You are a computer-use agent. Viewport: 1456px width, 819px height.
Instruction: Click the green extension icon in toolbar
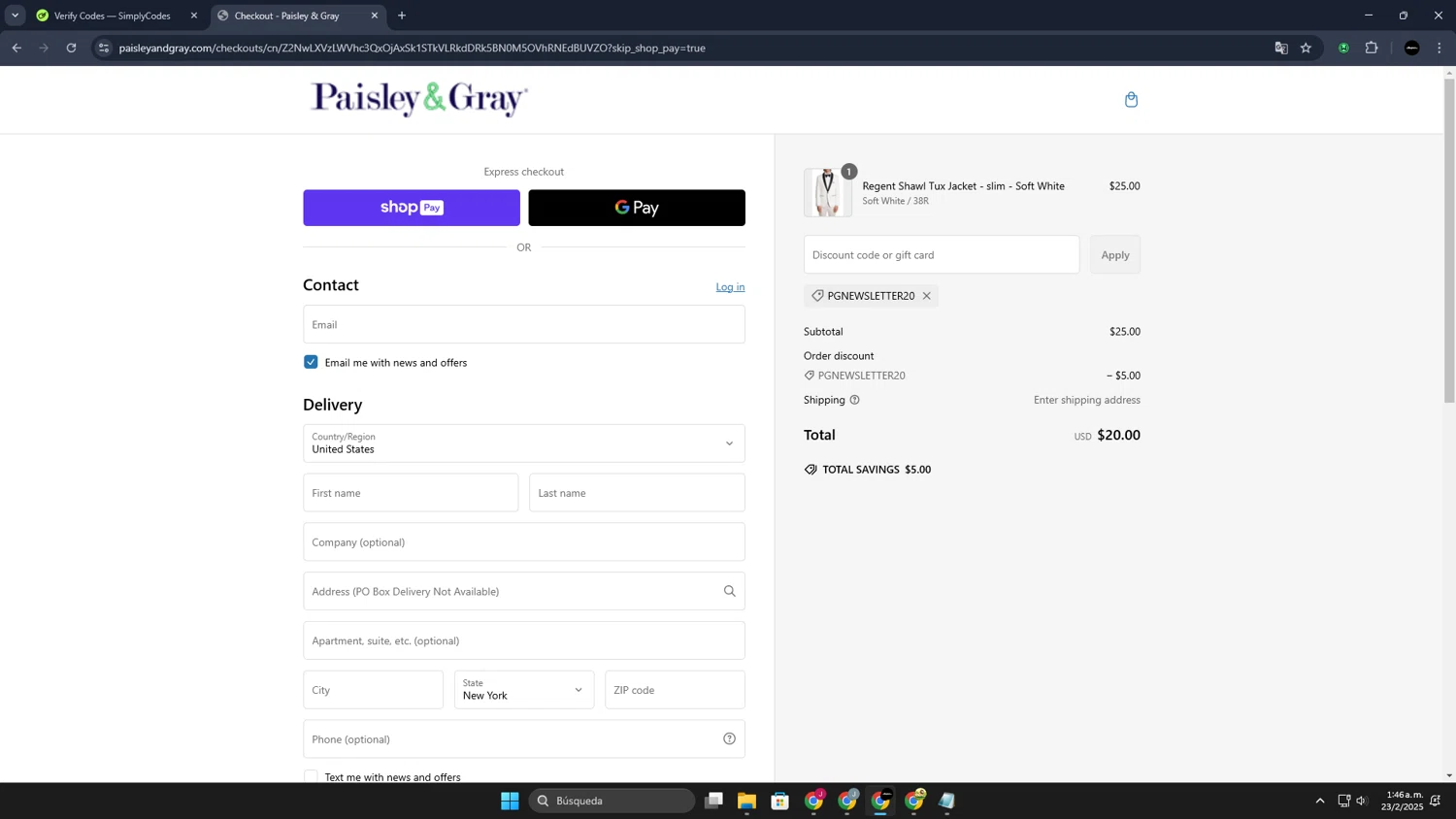tap(1343, 48)
